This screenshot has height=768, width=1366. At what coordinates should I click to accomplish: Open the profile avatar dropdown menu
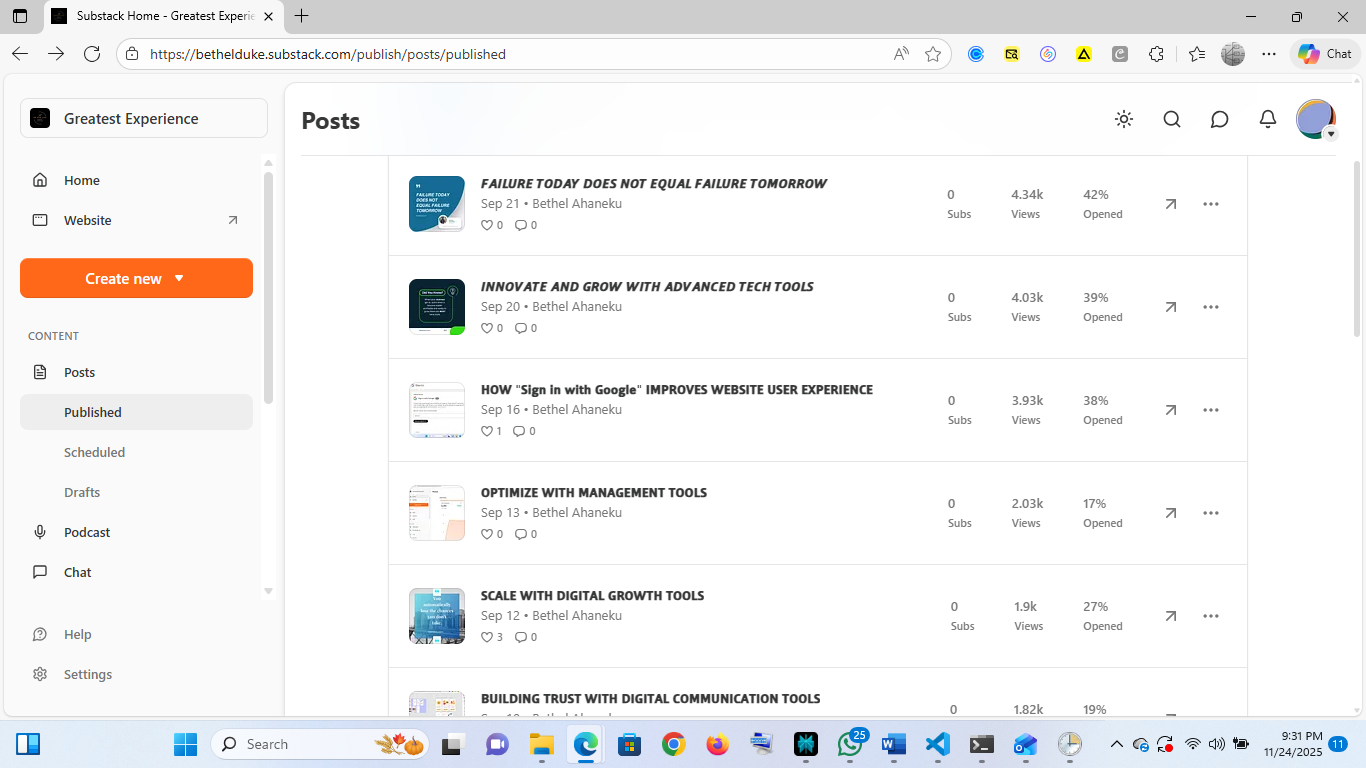pos(1315,119)
